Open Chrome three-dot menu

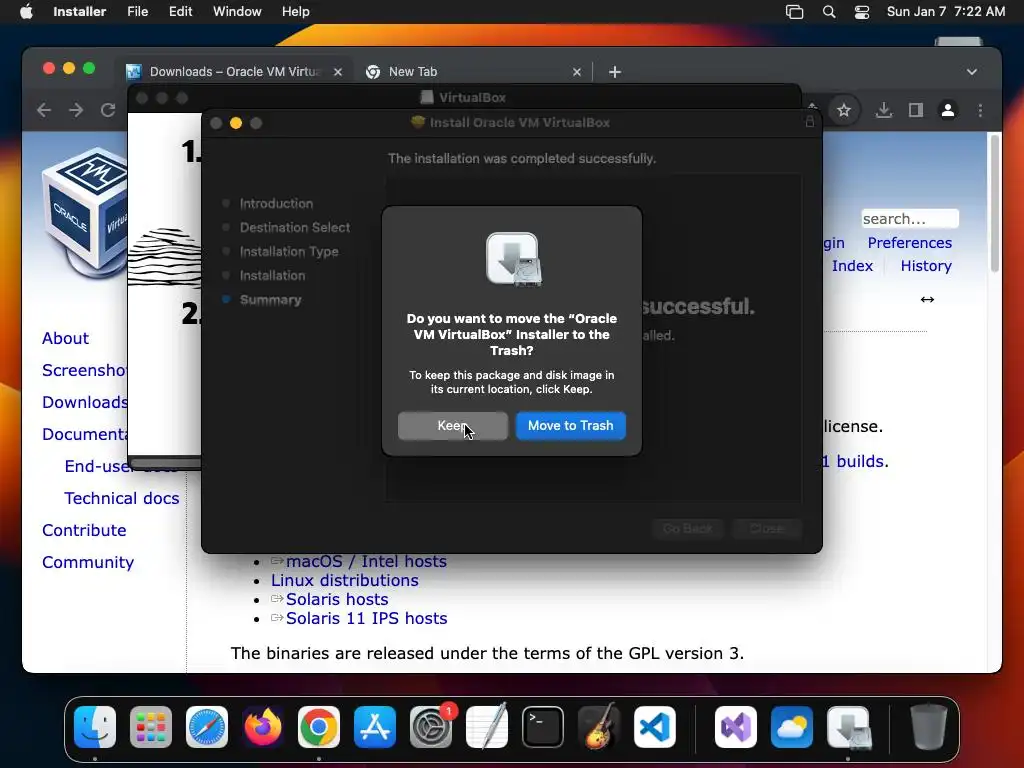(980, 110)
